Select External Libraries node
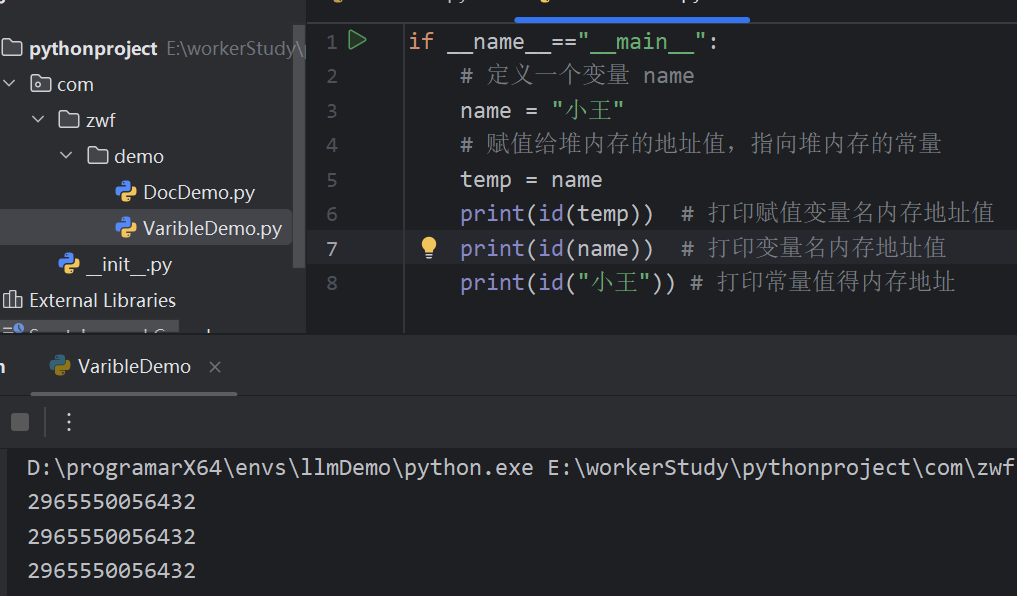Screen dimensions: 1017x596 coord(102,300)
